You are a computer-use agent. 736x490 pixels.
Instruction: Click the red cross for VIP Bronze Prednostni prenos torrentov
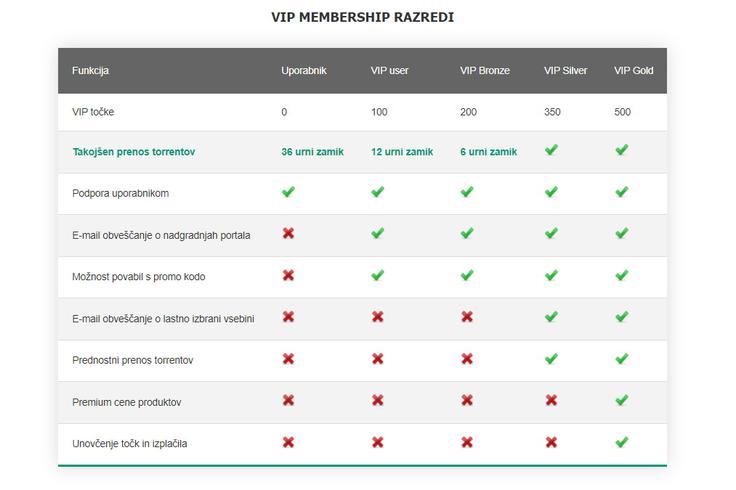click(467, 359)
